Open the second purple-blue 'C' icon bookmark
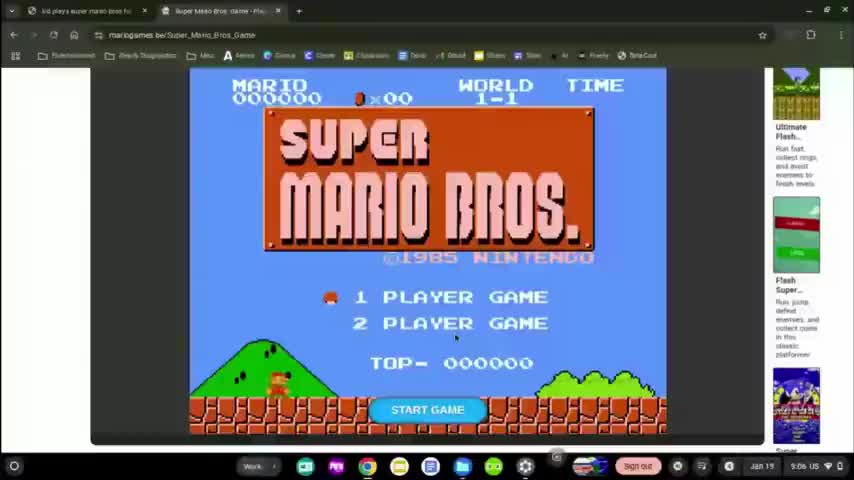The height and width of the screenshot is (480, 854). pos(320,56)
